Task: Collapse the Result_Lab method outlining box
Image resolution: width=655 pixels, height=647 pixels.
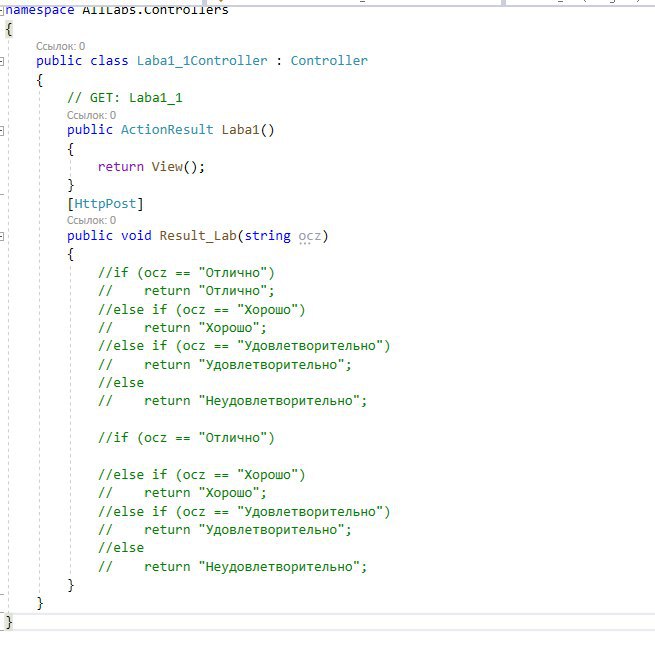Action: click(x=2, y=236)
